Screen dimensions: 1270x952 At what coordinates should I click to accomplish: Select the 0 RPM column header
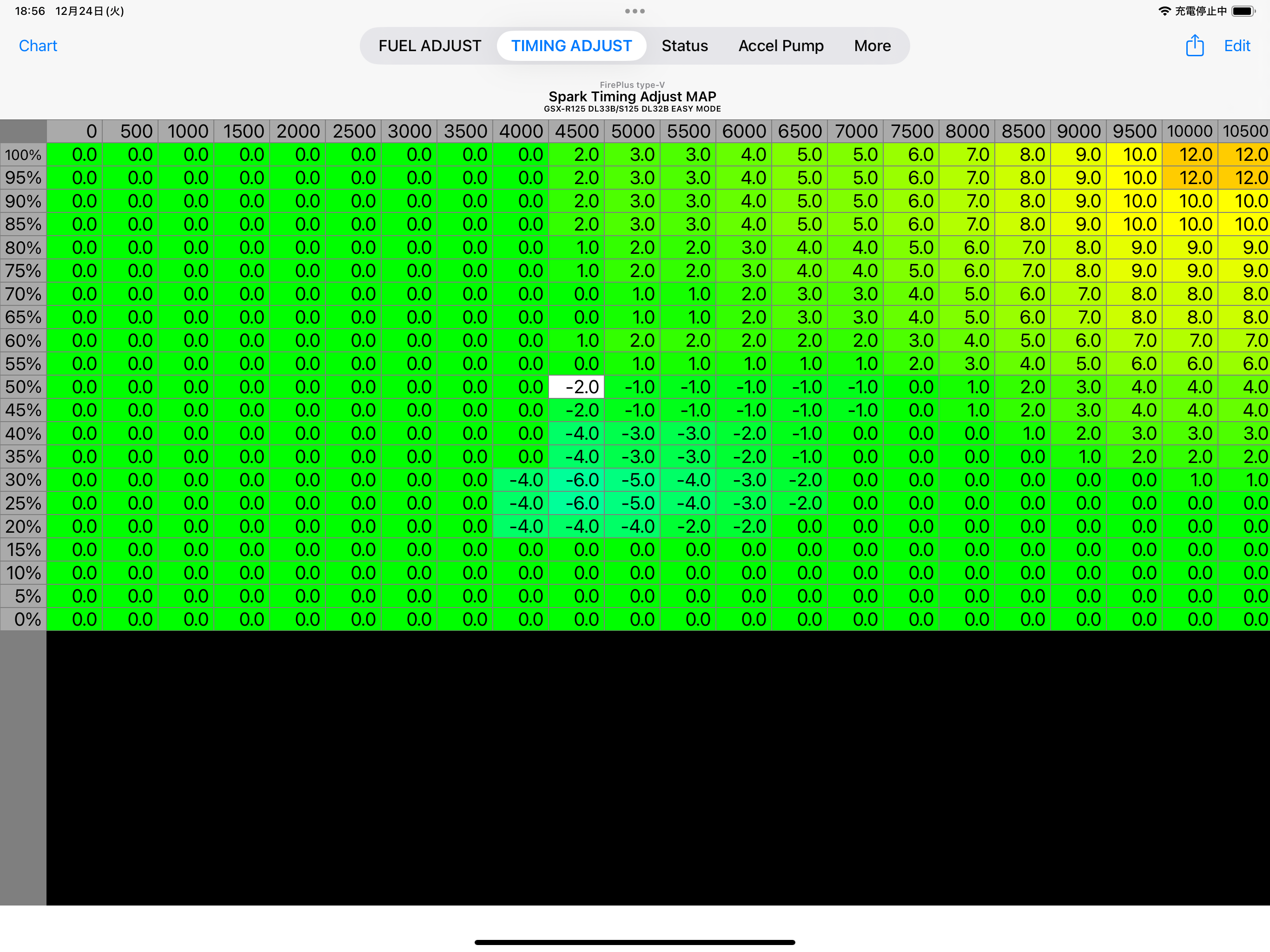pyautogui.click(x=74, y=132)
